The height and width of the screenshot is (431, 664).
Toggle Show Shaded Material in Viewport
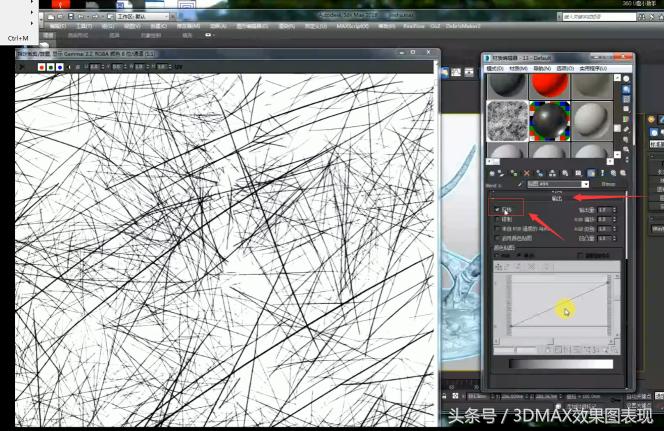click(x=591, y=173)
